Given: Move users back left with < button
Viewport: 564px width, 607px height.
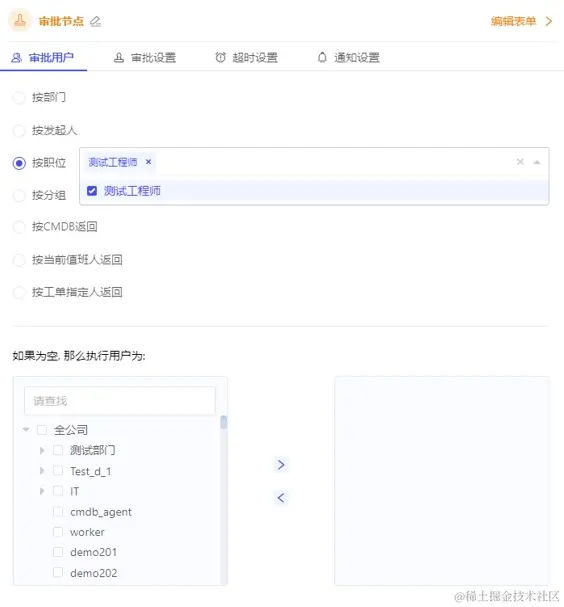Looking at the screenshot, I should [281, 498].
